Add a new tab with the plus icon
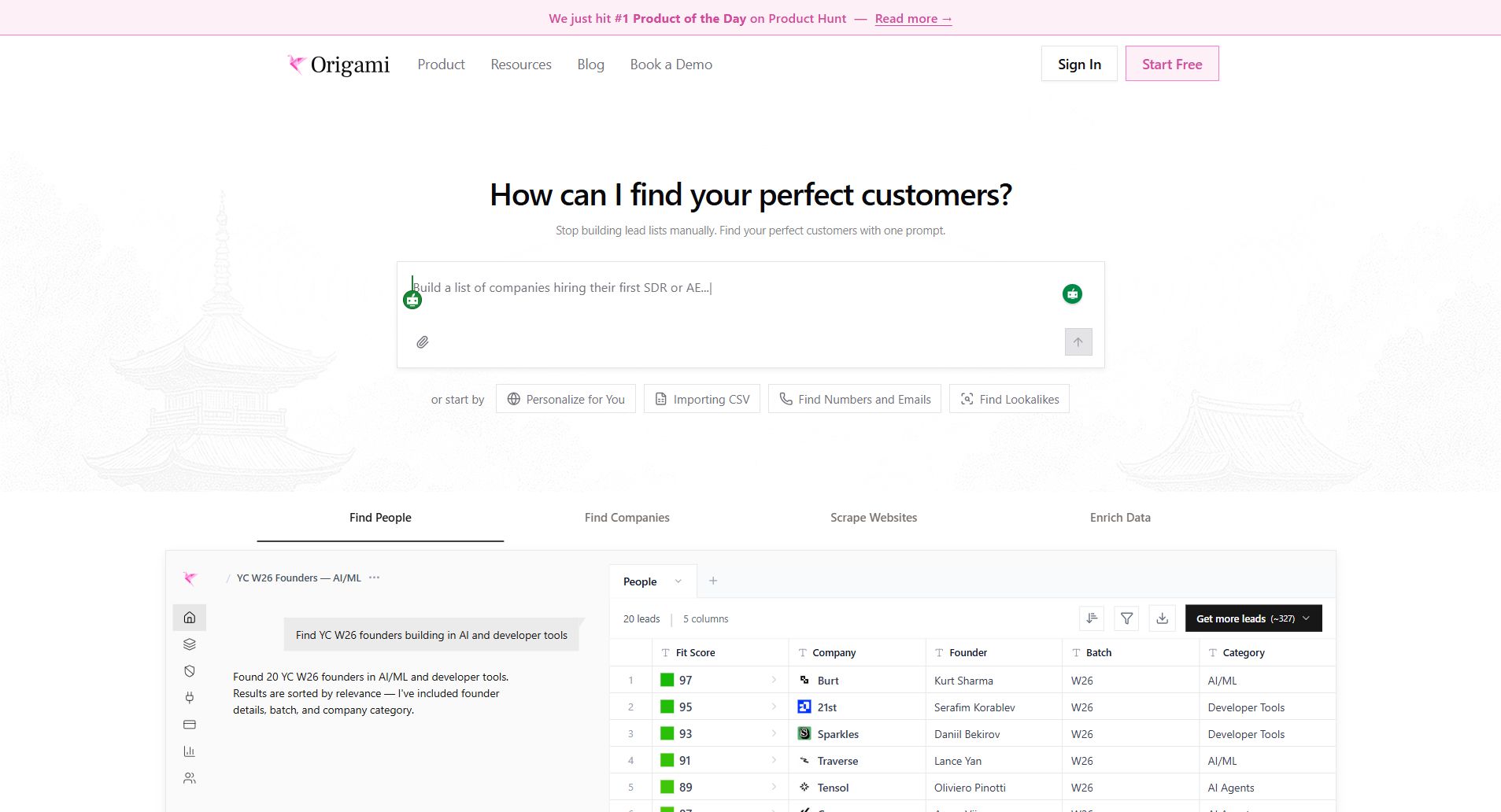Screen dimensions: 1501x812 (x=713, y=581)
